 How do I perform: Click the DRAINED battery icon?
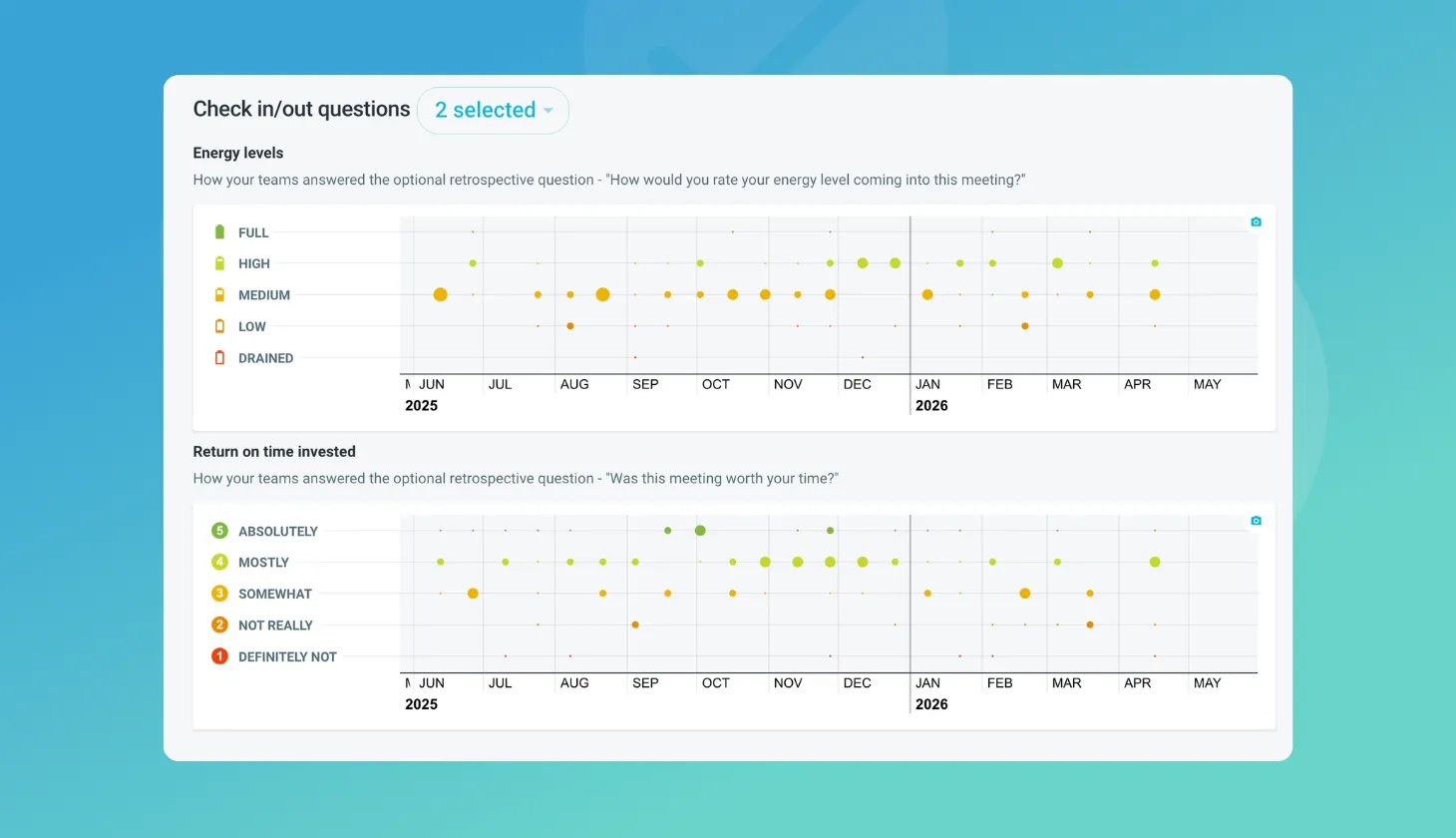(220, 358)
